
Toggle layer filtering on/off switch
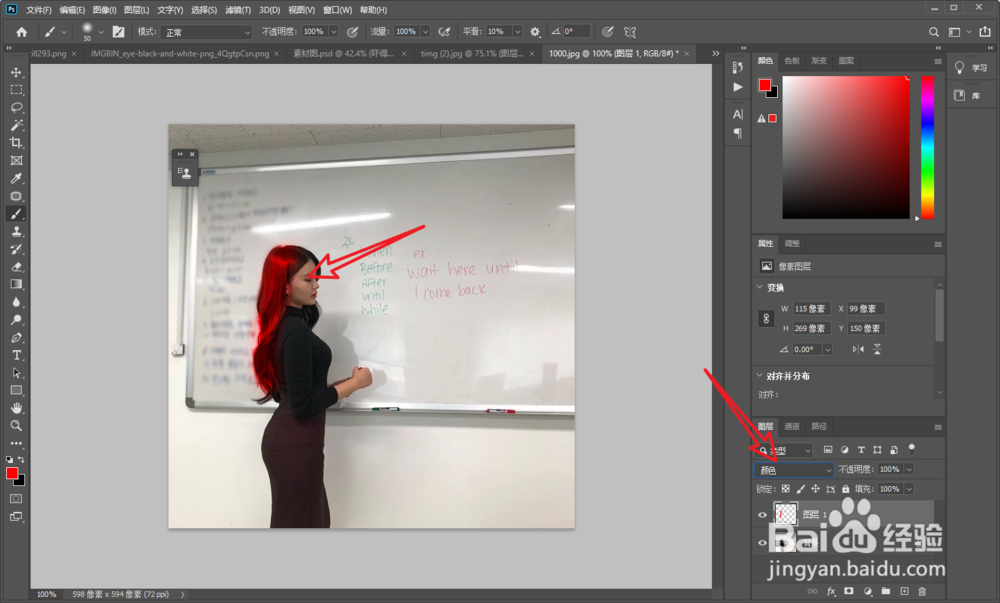pos(912,449)
